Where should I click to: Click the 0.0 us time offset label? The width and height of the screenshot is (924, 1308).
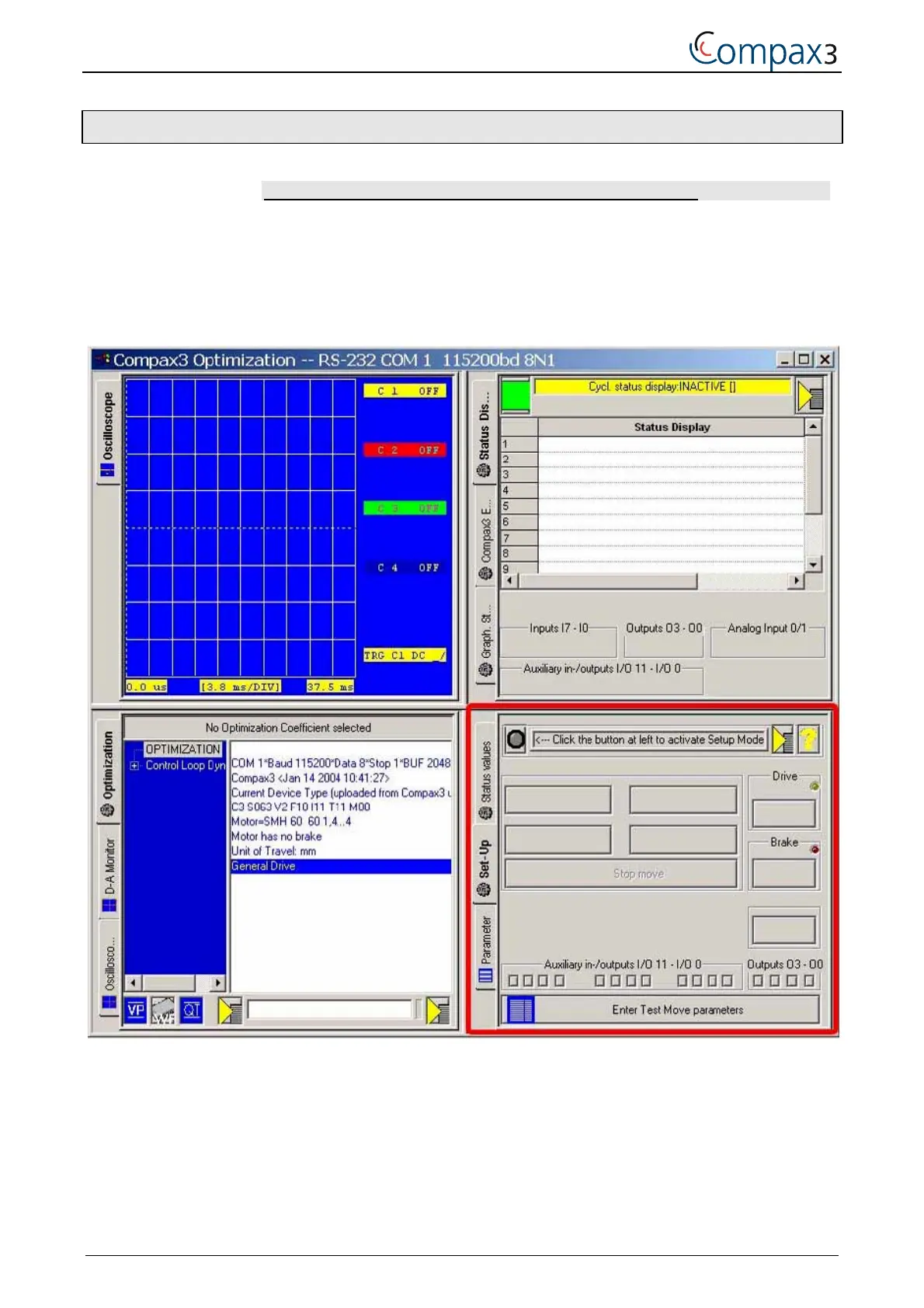147,687
